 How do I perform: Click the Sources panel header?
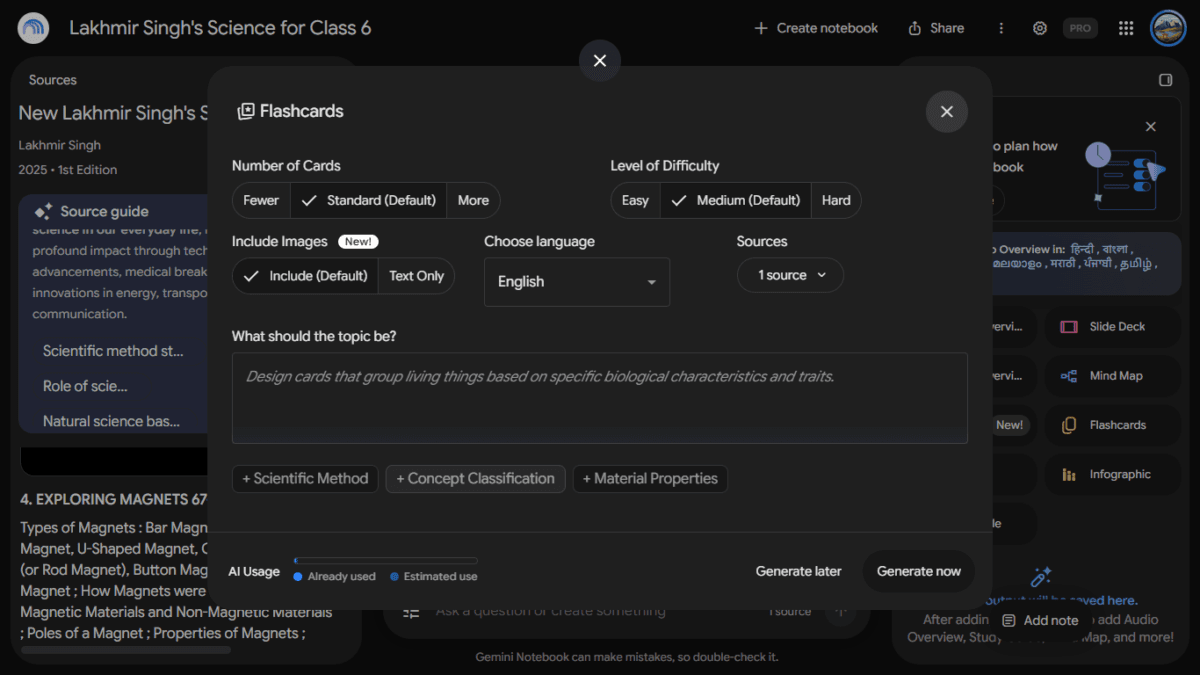click(x=53, y=80)
